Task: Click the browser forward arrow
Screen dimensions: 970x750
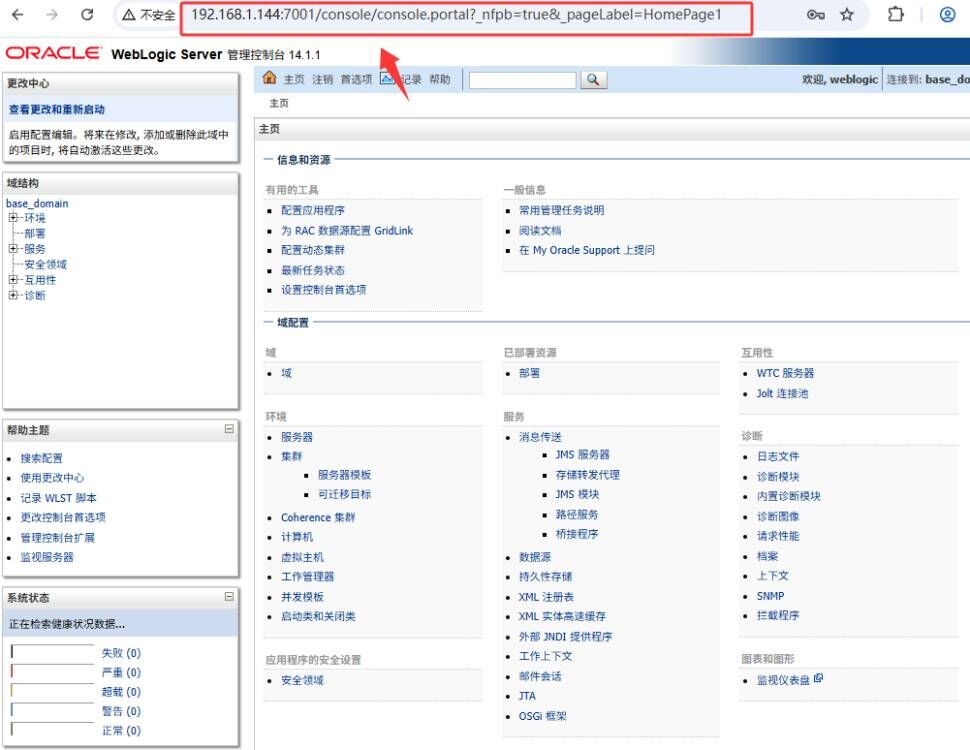Action: (52, 14)
